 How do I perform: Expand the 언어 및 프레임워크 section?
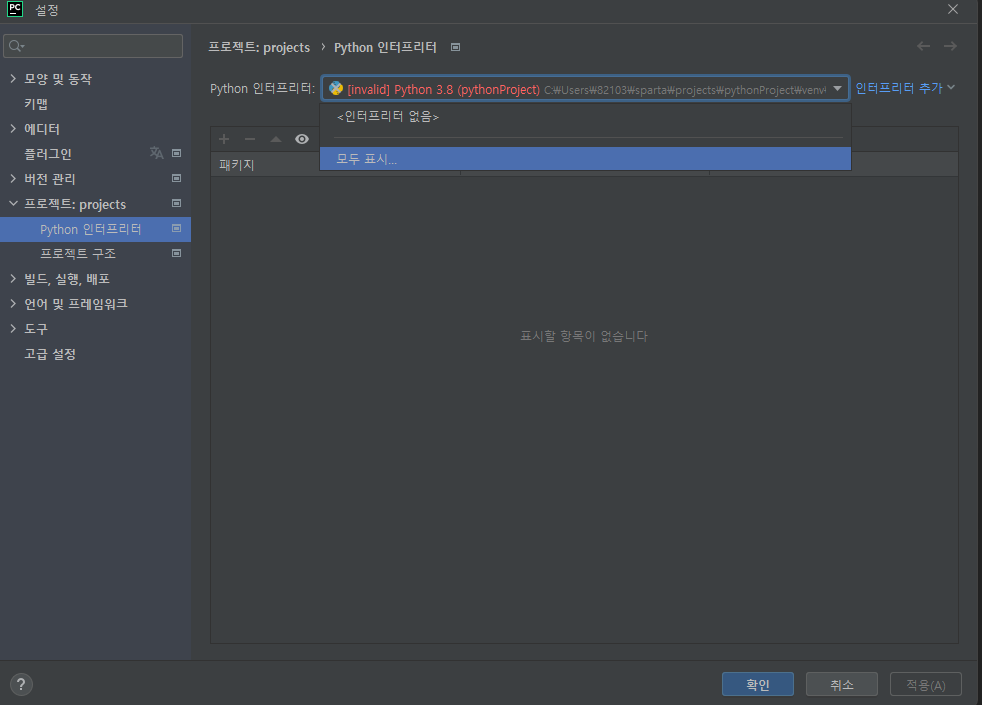click(x=13, y=304)
